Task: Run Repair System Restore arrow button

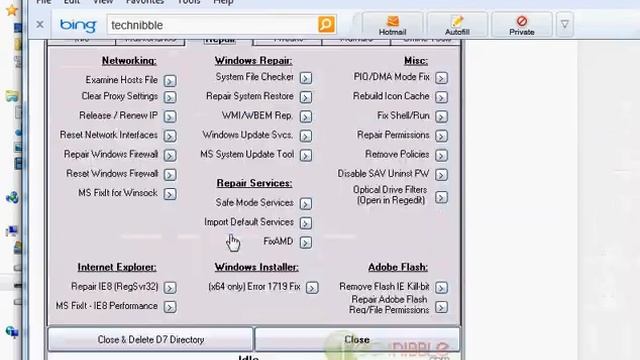Action: point(306,97)
